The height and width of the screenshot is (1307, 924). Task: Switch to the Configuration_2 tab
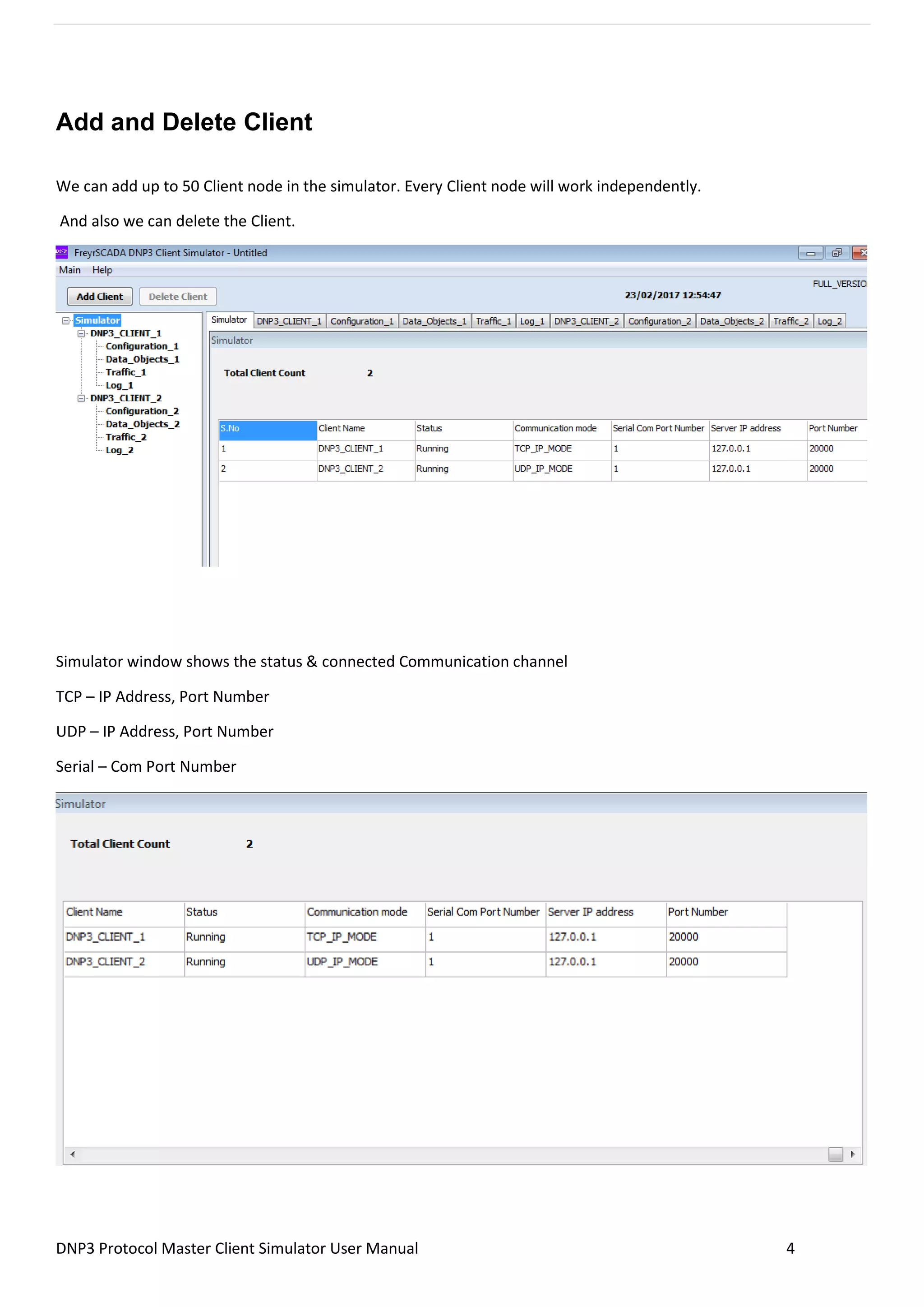tap(660, 321)
